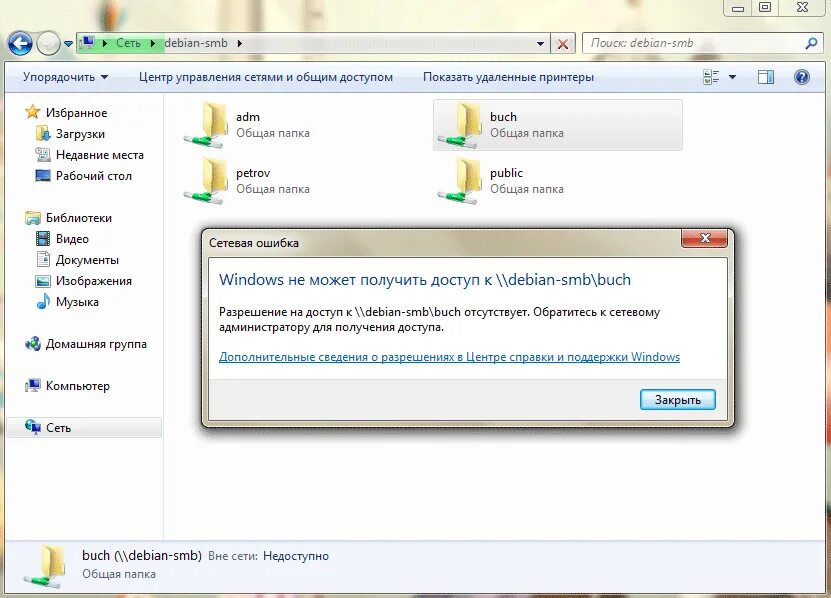Click the Недавние места icon
The width and height of the screenshot is (831, 598).
(x=42, y=154)
